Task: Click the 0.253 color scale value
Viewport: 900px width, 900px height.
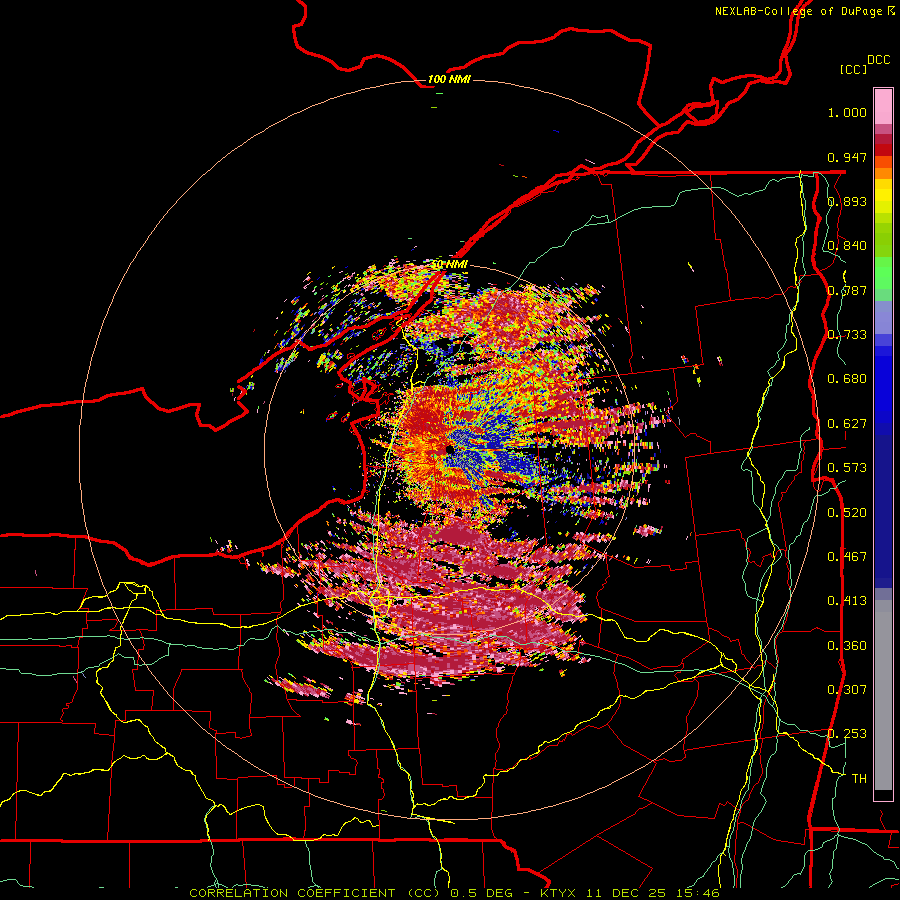Action: pyautogui.click(x=847, y=734)
